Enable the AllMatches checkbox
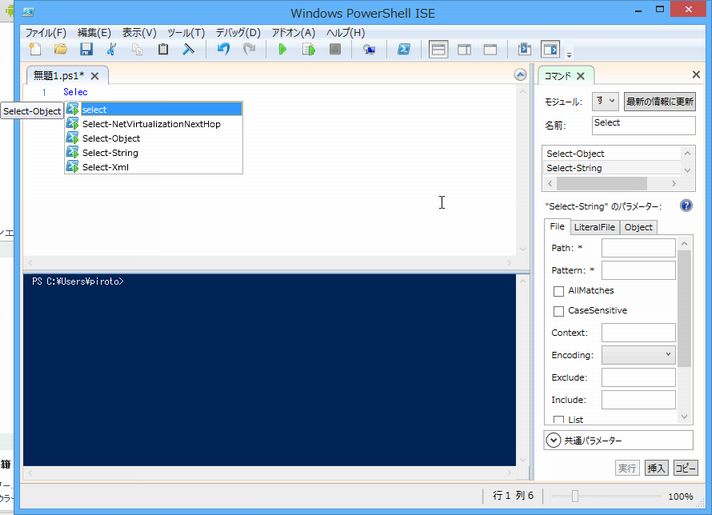 click(559, 291)
